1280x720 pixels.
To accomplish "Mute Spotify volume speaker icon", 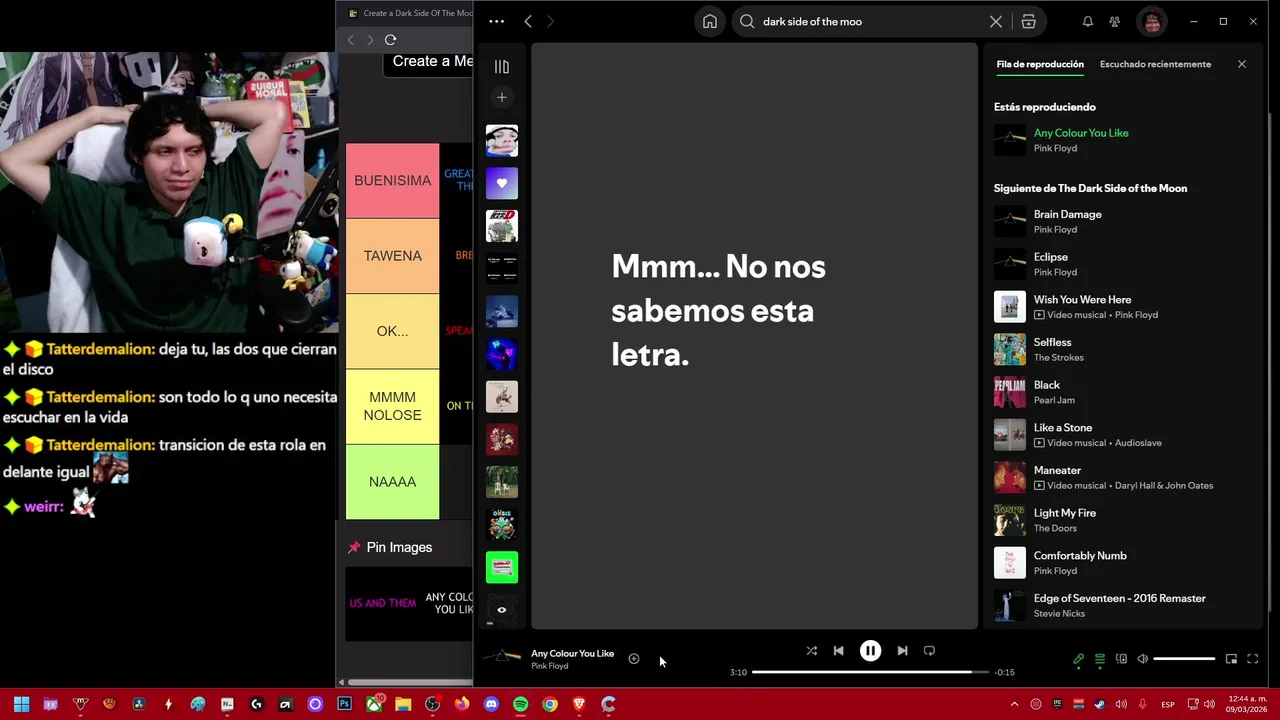I will pos(1143,659).
